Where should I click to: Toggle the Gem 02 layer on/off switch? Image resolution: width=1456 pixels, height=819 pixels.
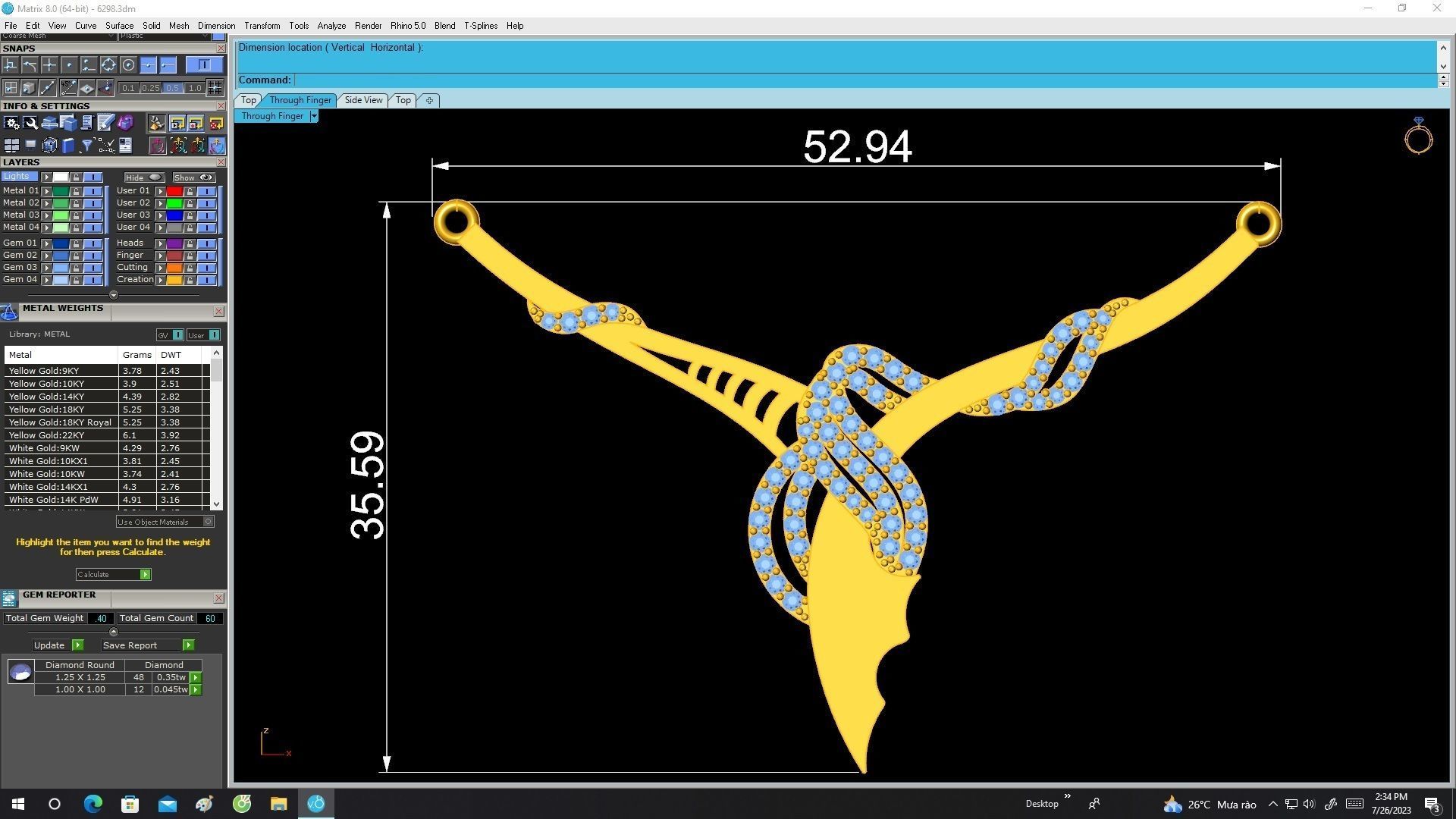pyautogui.click(x=93, y=256)
